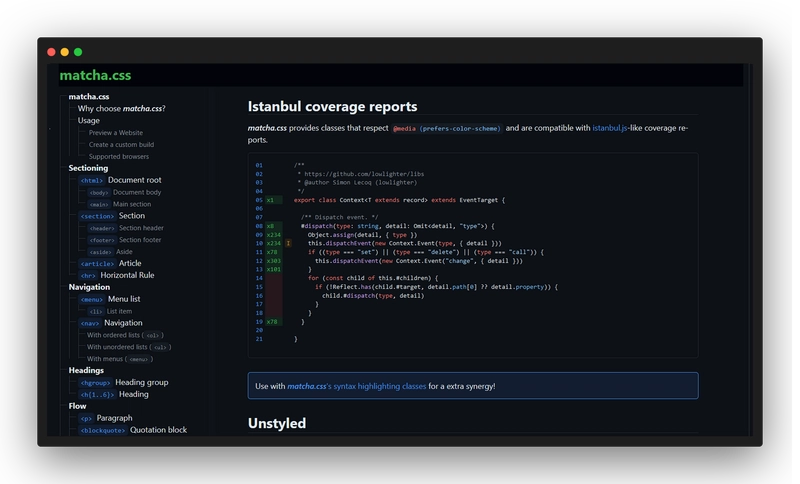Click x303 coverage count on line 12
Image resolution: width=800 pixels, height=484 pixels.
point(273,261)
